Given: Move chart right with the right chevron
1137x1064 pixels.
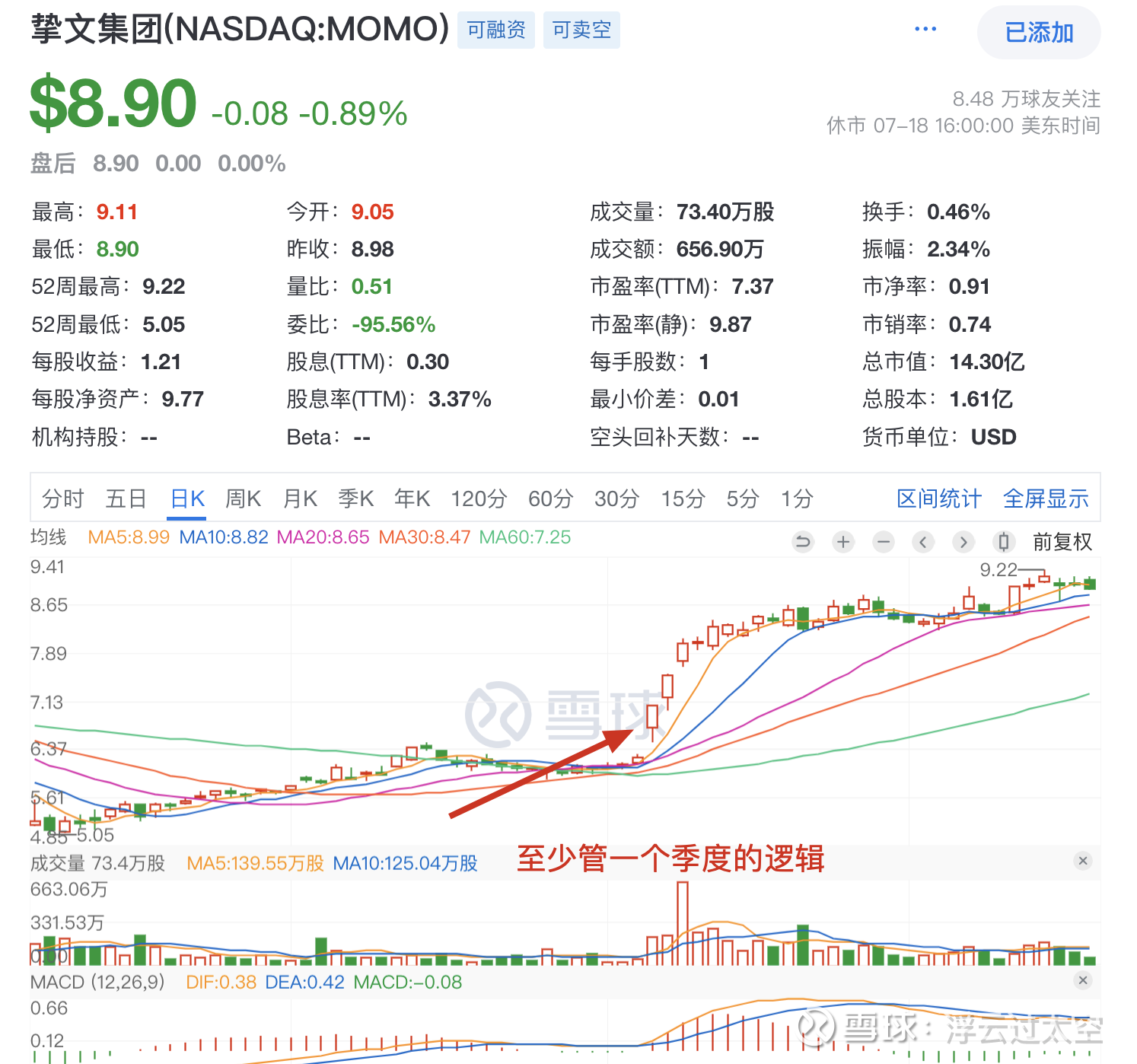Looking at the screenshot, I should [x=963, y=542].
